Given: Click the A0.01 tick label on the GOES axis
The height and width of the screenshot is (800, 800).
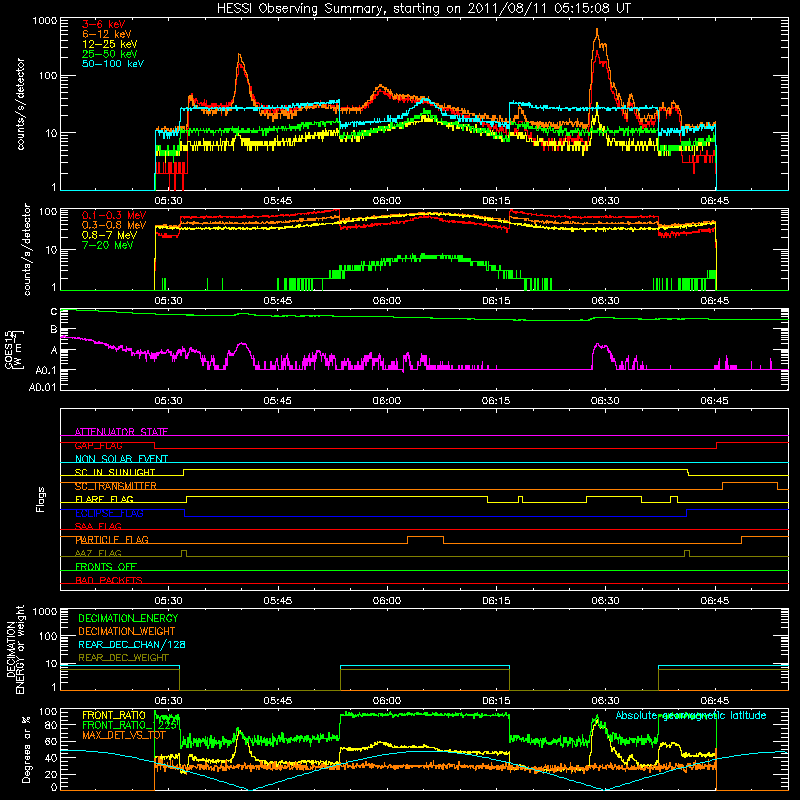Looking at the screenshot, I should [x=43, y=387].
